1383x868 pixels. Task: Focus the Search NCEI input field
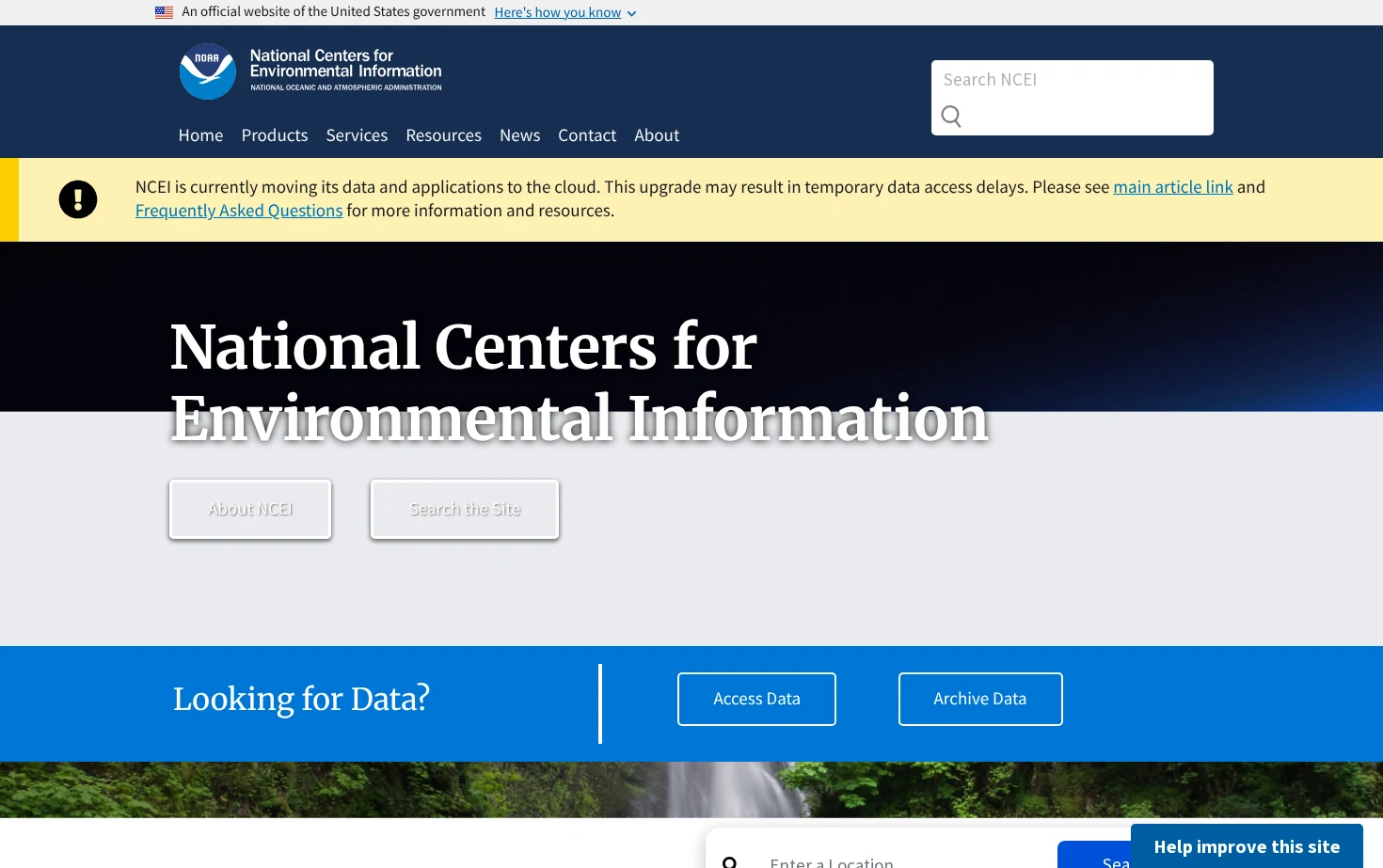[x=1073, y=80]
